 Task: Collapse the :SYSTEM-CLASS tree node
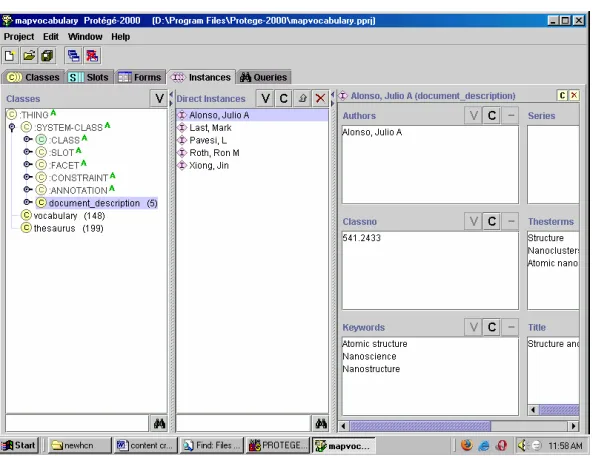(x=12, y=127)
